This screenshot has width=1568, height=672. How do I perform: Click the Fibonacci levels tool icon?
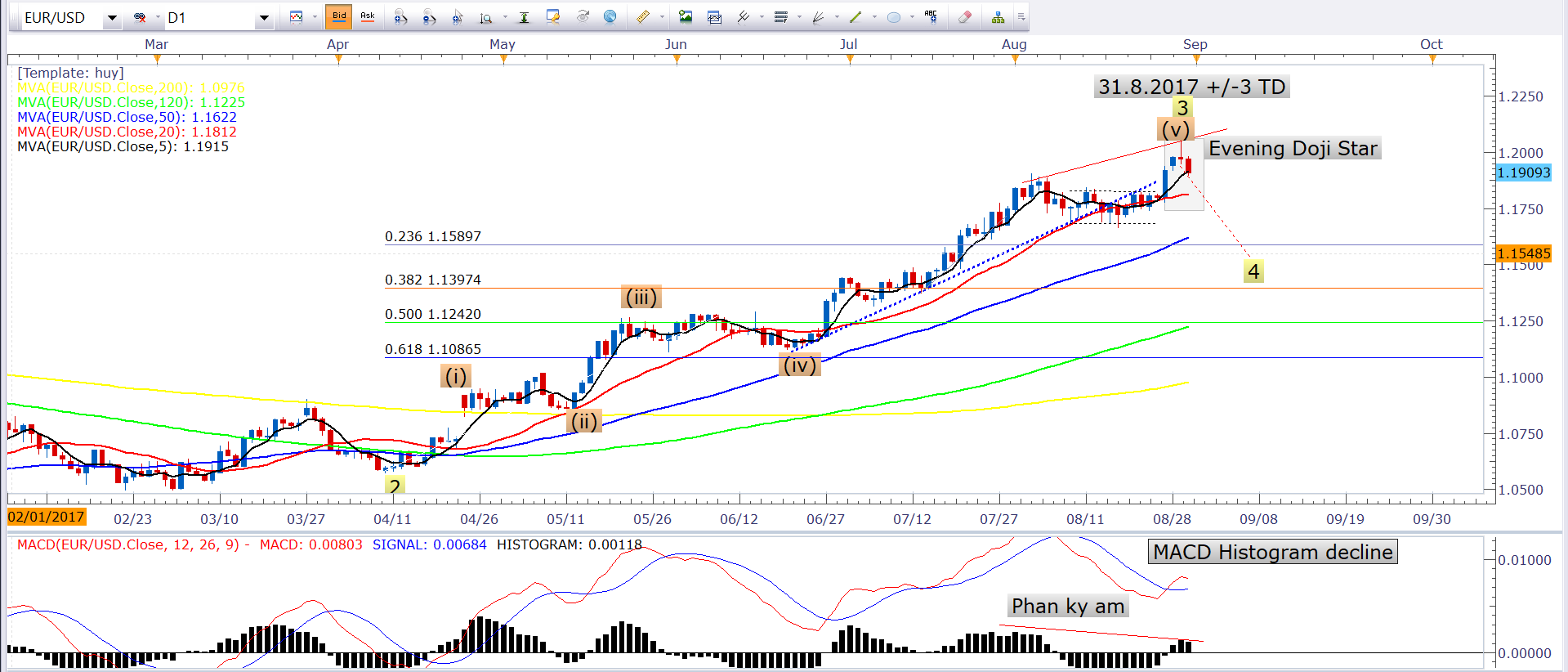tap(780, 17)
